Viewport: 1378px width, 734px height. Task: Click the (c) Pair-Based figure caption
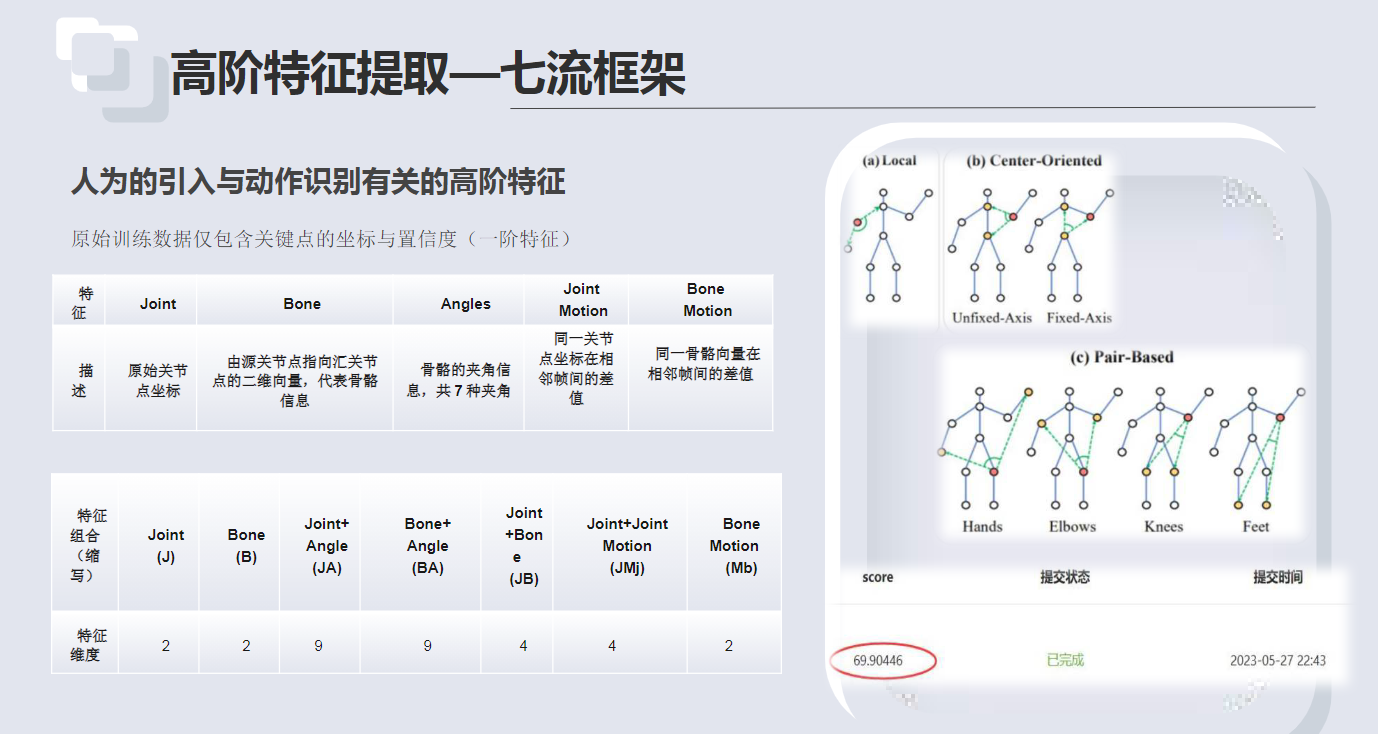click(1122, 357)
